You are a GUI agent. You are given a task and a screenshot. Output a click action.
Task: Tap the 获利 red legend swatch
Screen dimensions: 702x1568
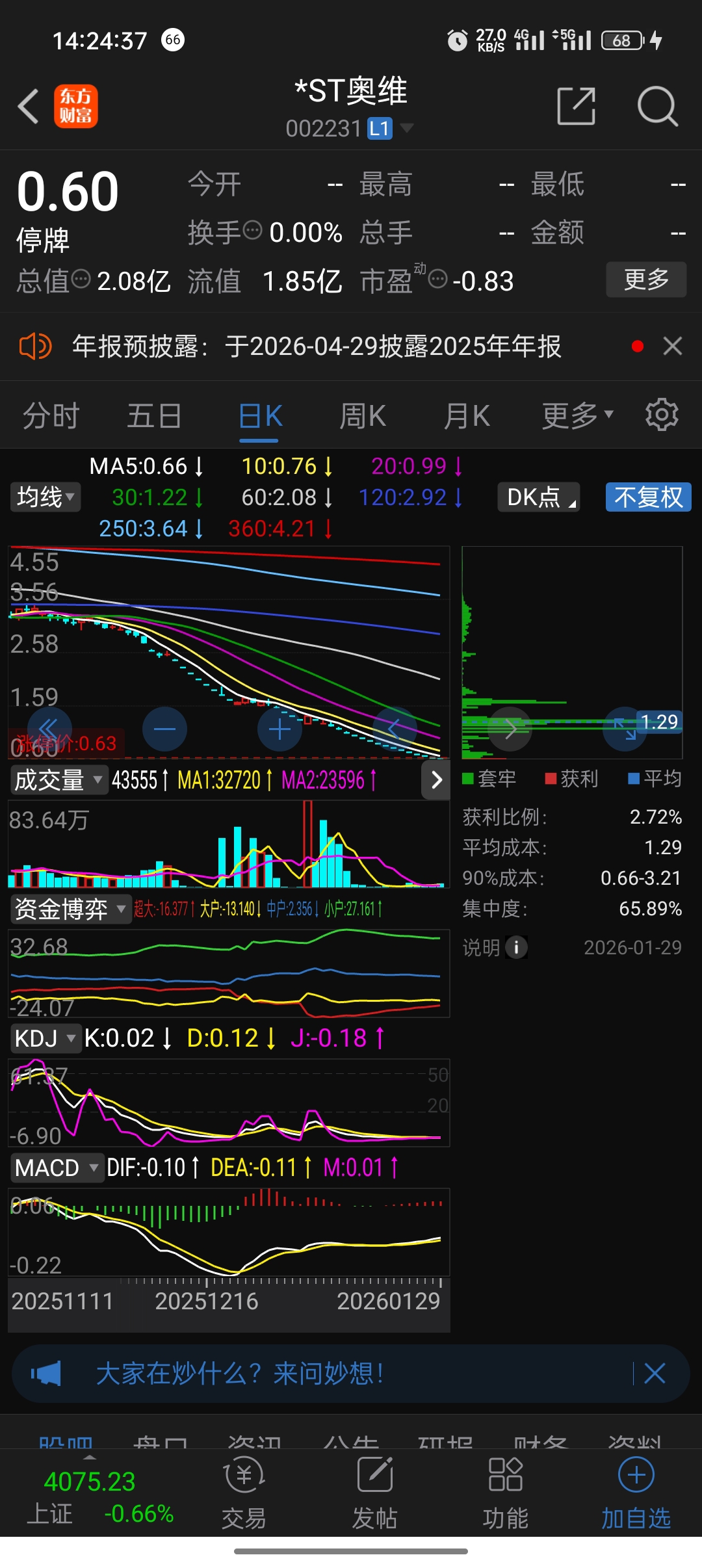point(551,779)
